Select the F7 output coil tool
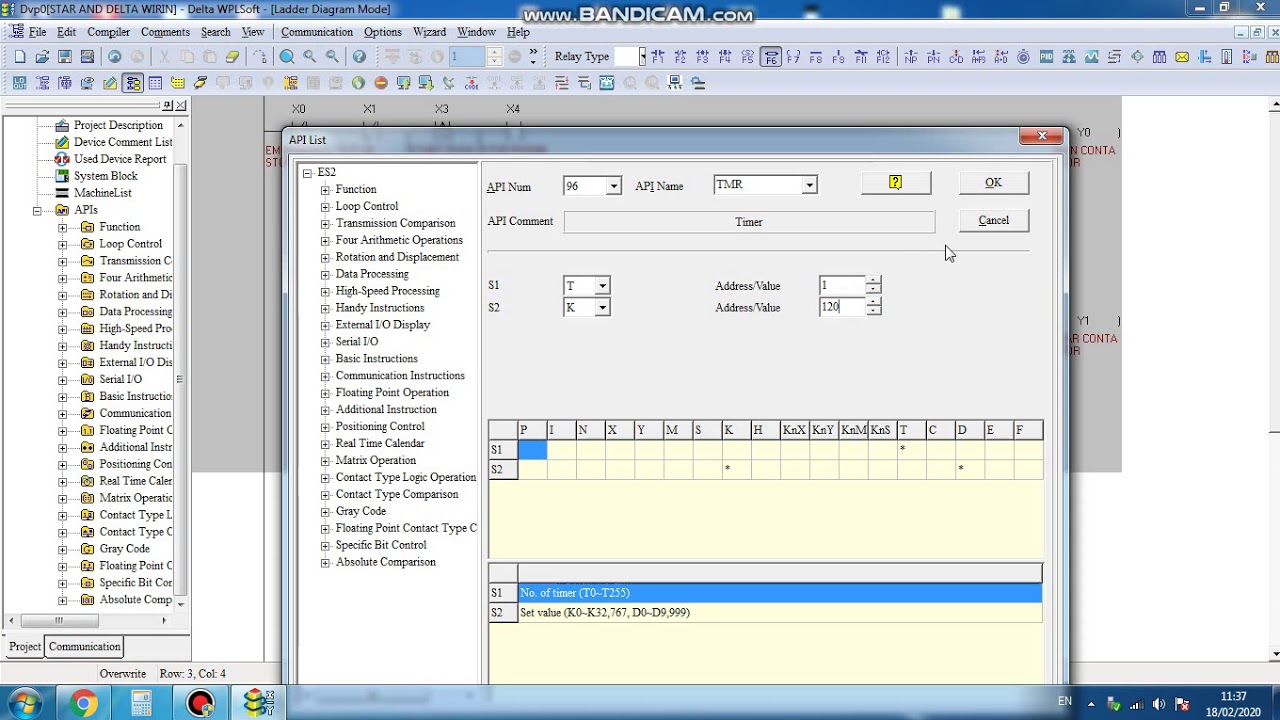 pyautogui.click(x=794, y=57)
